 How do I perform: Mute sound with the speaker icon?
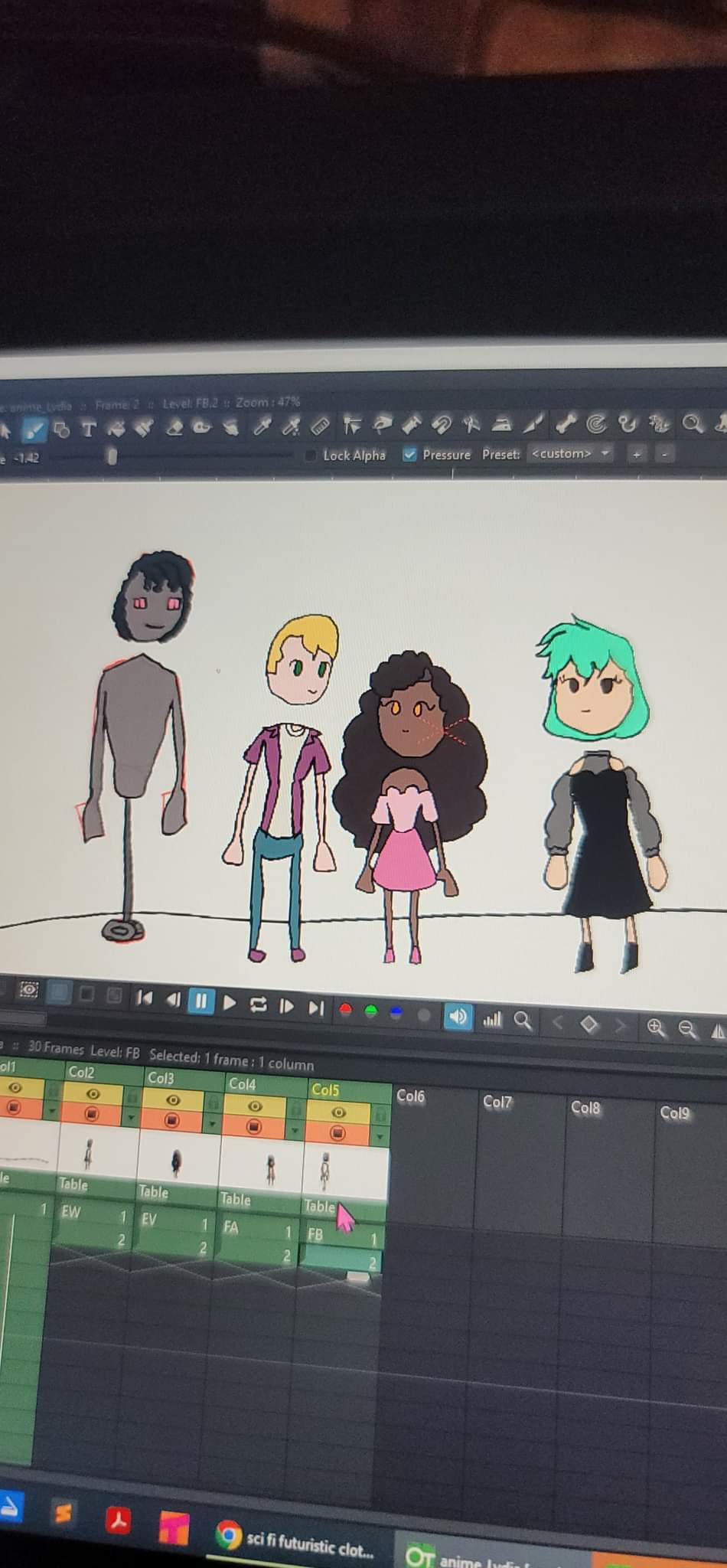[x=458, y=1017]
